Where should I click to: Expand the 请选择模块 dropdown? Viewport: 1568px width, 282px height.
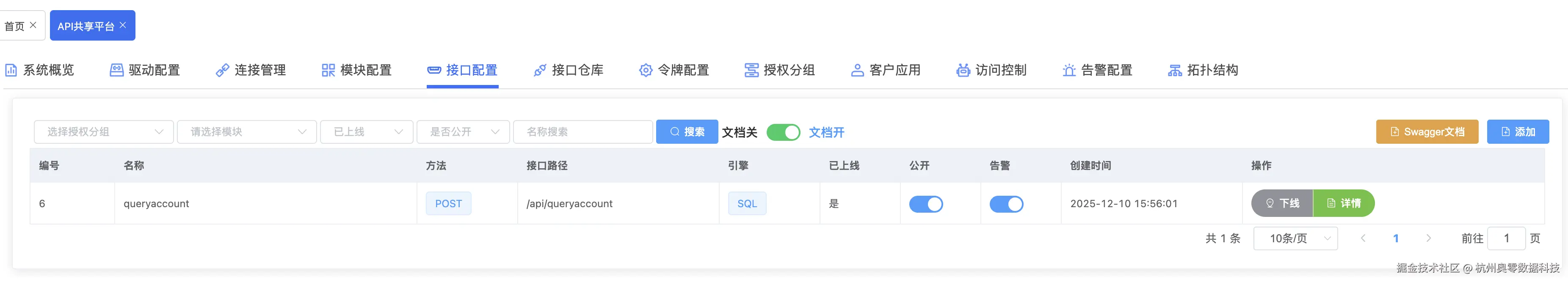coord(246,132)
